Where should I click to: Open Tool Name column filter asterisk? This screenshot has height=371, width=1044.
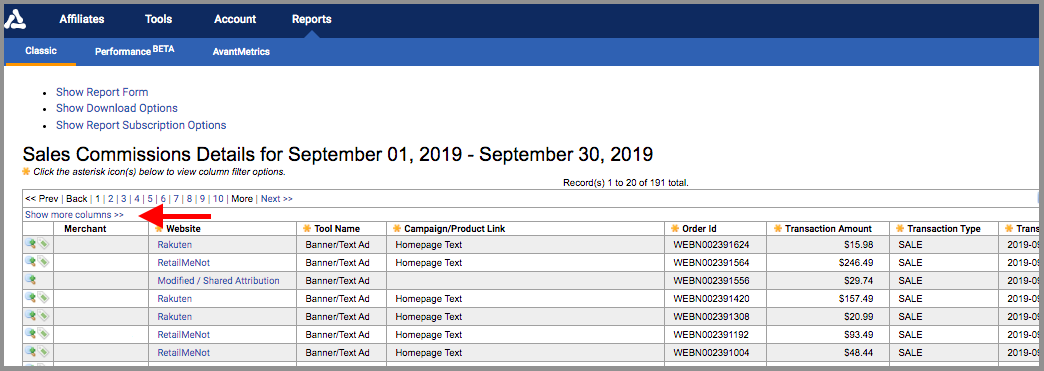[x=307, y=228]
